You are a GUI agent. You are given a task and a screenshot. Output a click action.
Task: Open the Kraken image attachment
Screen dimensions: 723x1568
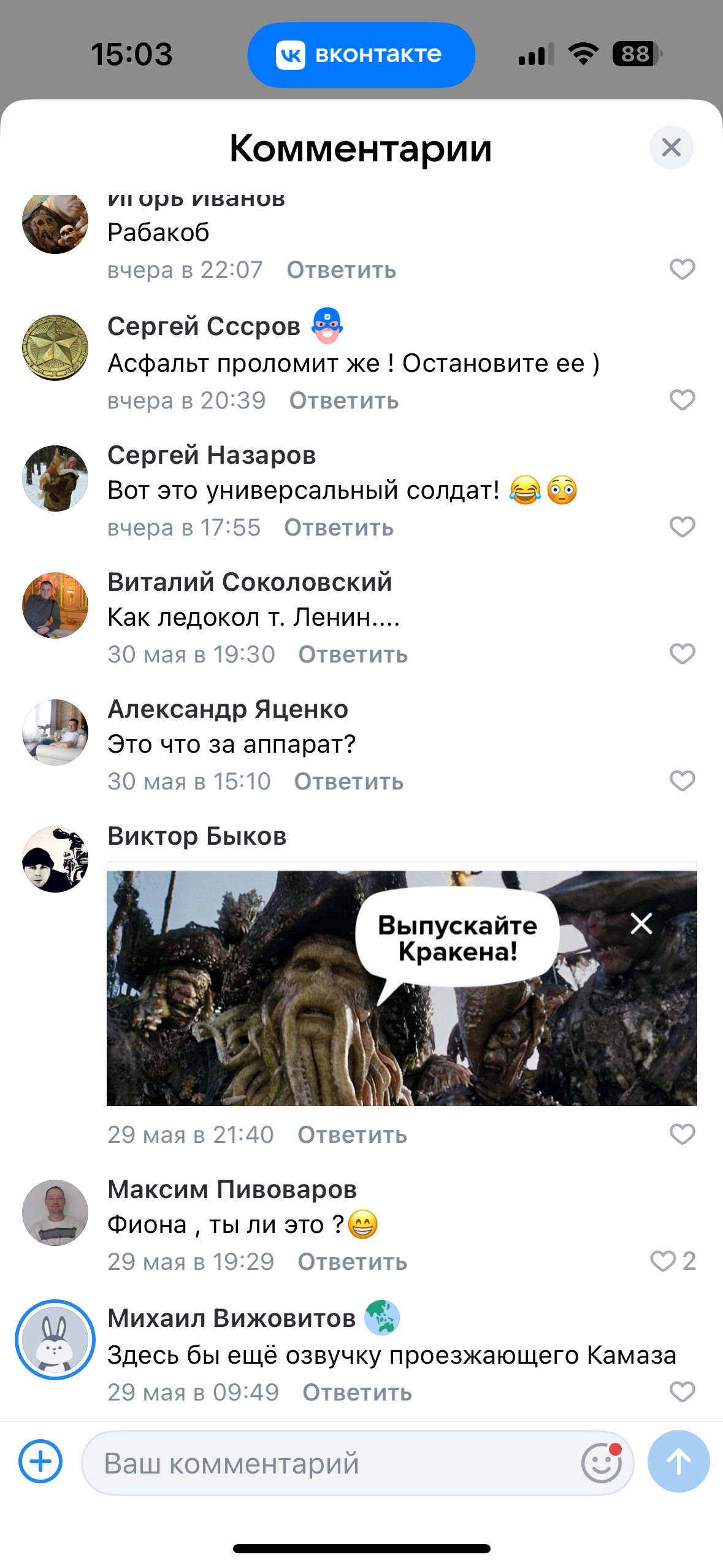tap(402, 988)
